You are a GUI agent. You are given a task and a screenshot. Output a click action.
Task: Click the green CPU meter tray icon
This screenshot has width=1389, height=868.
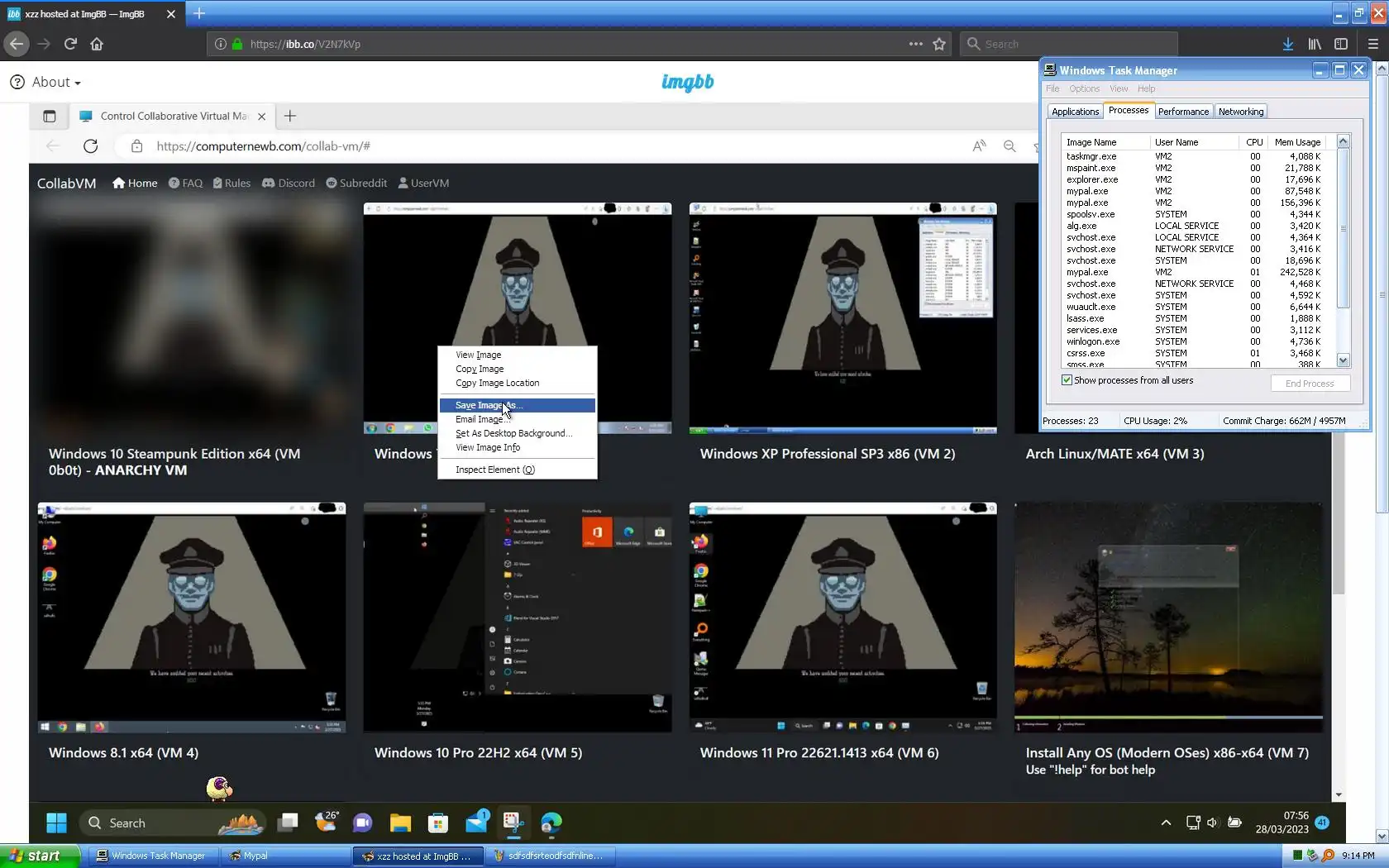[1297, 856]
